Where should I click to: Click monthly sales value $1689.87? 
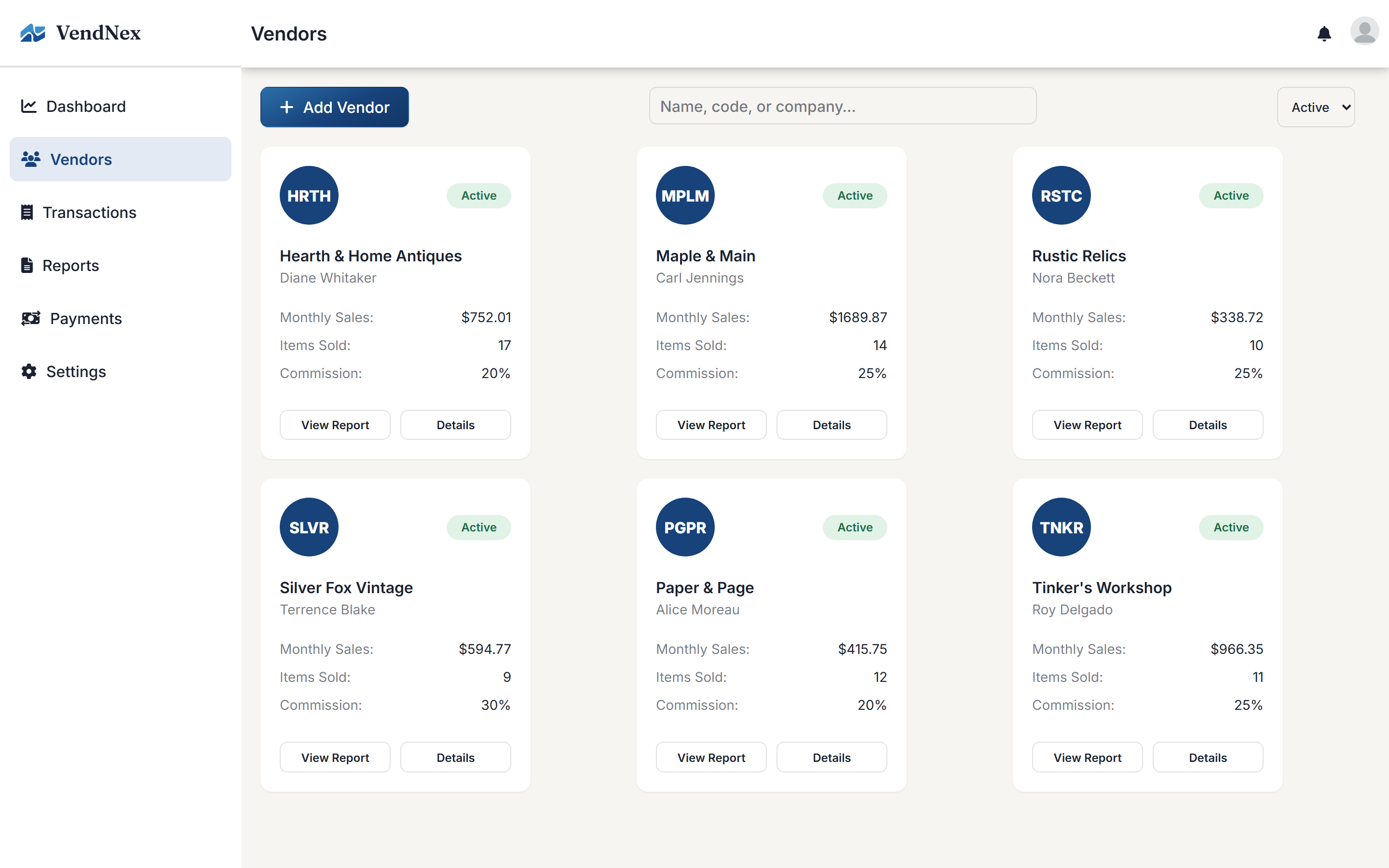pyautogui.click(x=858, y=317)
